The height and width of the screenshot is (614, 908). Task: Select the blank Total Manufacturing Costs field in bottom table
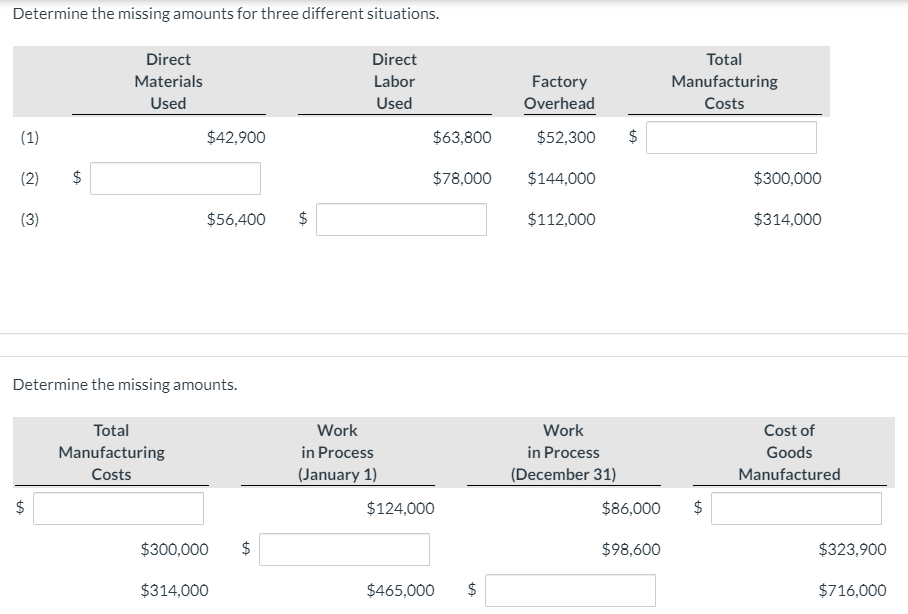pos(118,508)
